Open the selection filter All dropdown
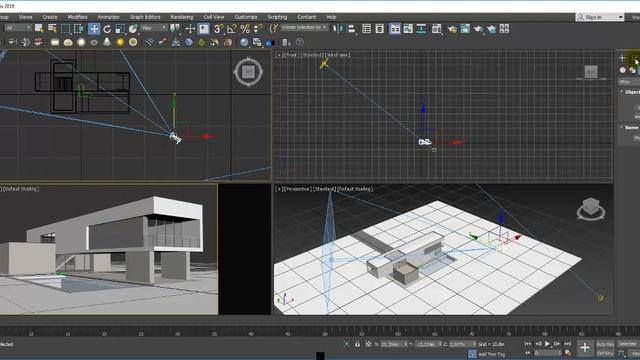640x360 pixels. (x=18, y=28)
